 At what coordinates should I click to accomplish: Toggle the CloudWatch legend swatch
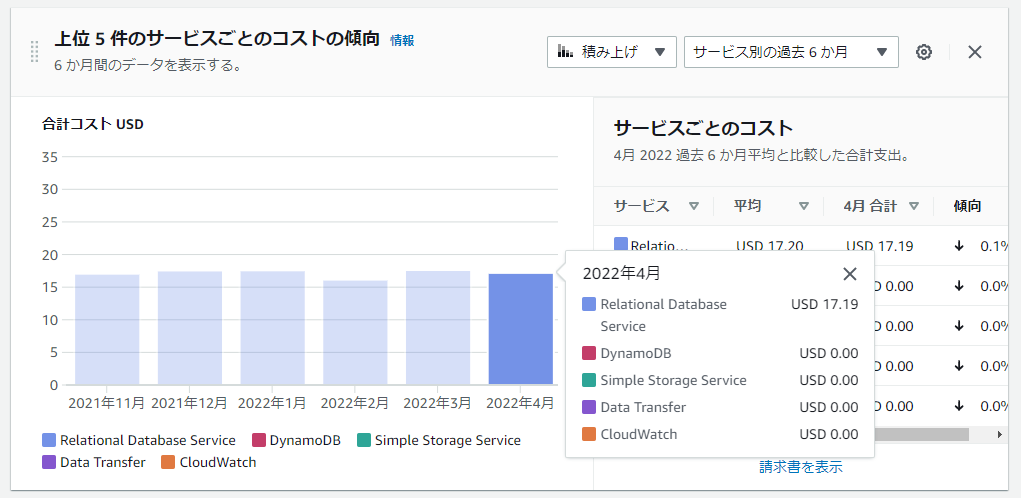[x=168, y=462]
